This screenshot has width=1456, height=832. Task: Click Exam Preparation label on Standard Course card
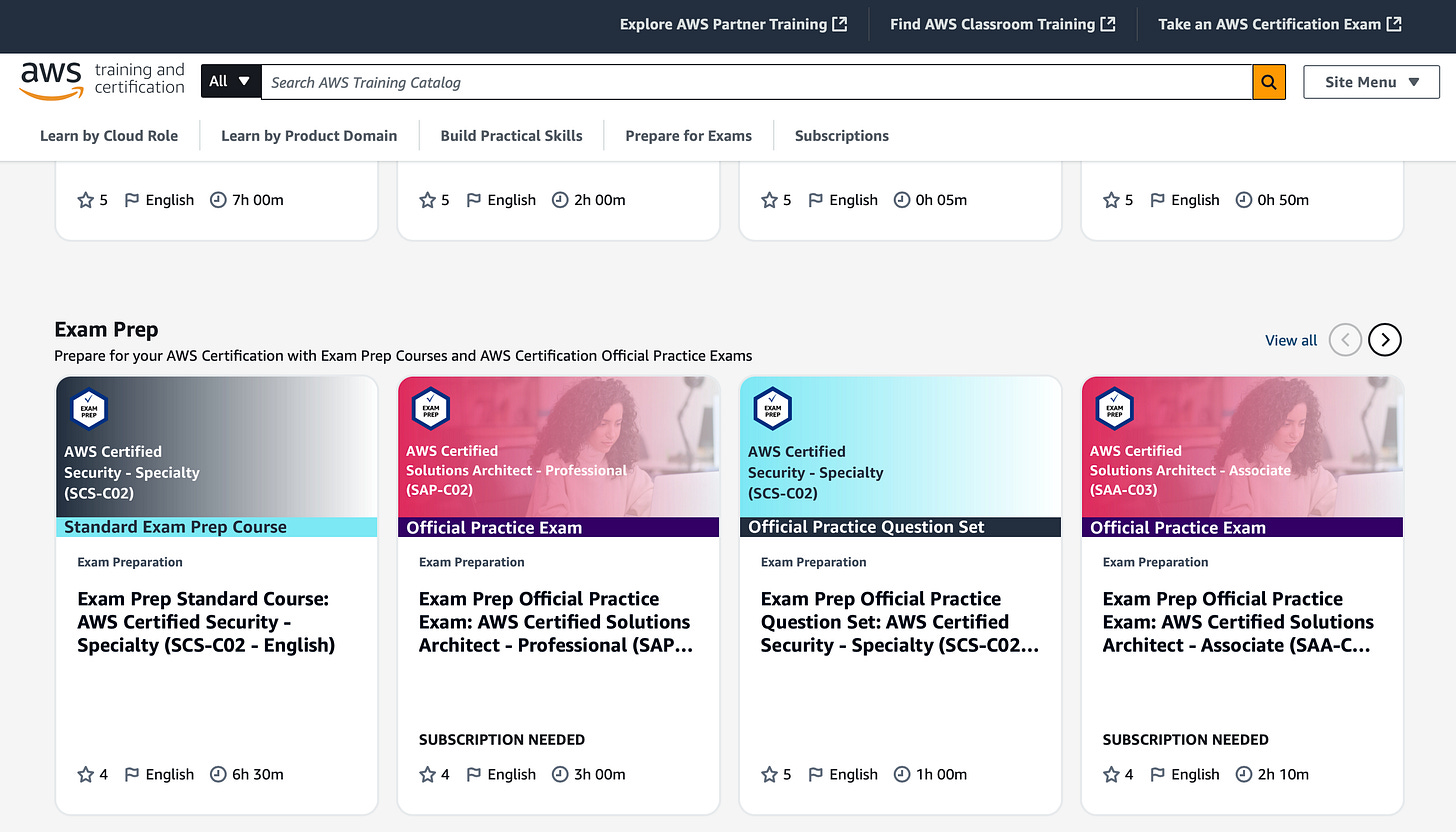click(x=130, y=562)
